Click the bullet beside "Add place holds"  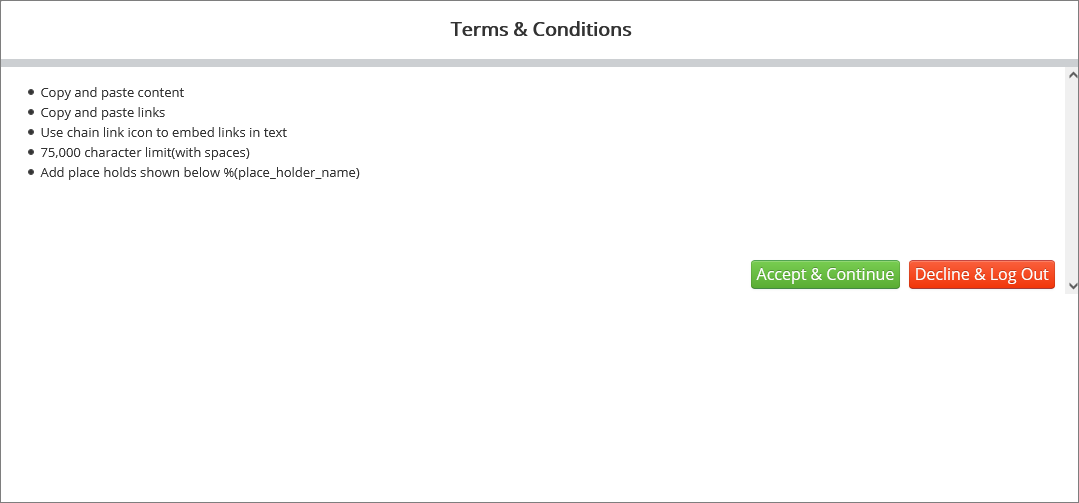31,172
